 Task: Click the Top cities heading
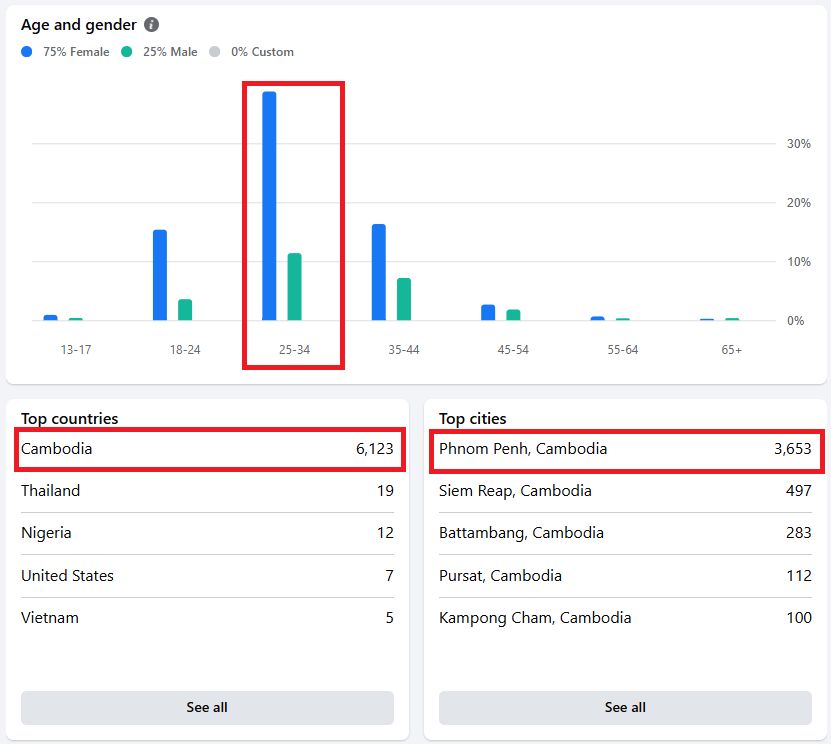pos(473,419)
